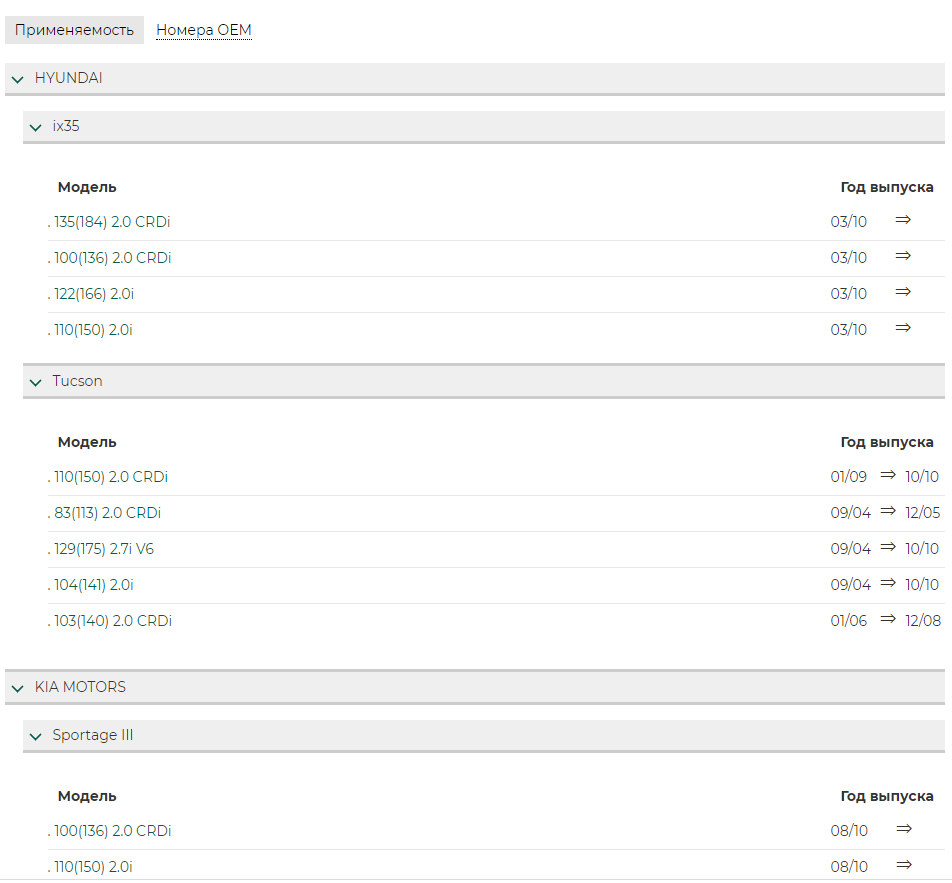The height and width of the screenshot is (883, 952).
Task: Collapse the HYUNDAI section chevron
Action: click(x=18, y=79)
